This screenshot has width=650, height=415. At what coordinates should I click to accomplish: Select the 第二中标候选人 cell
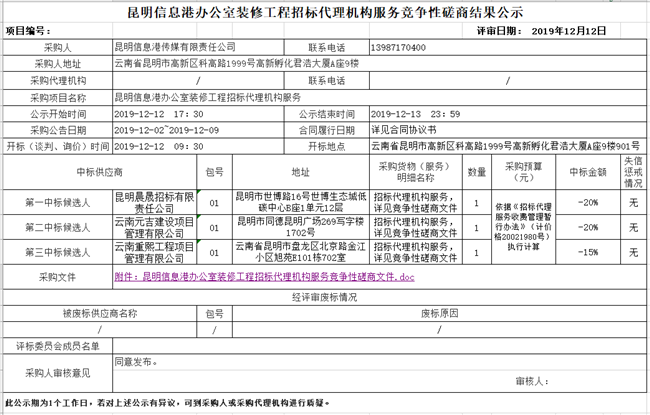point(58,228)
